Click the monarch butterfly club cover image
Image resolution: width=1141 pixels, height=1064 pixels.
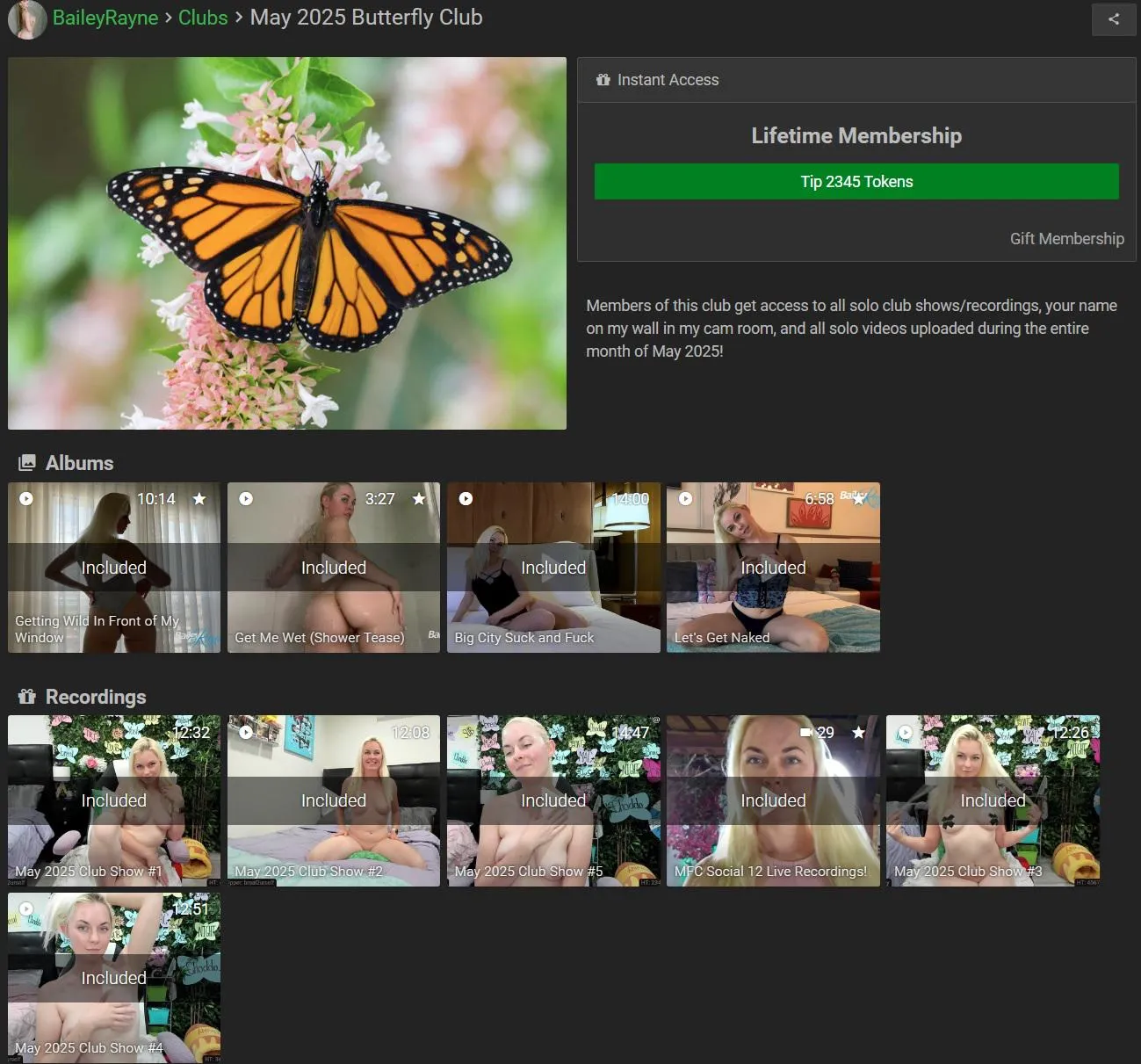point(287,243)
